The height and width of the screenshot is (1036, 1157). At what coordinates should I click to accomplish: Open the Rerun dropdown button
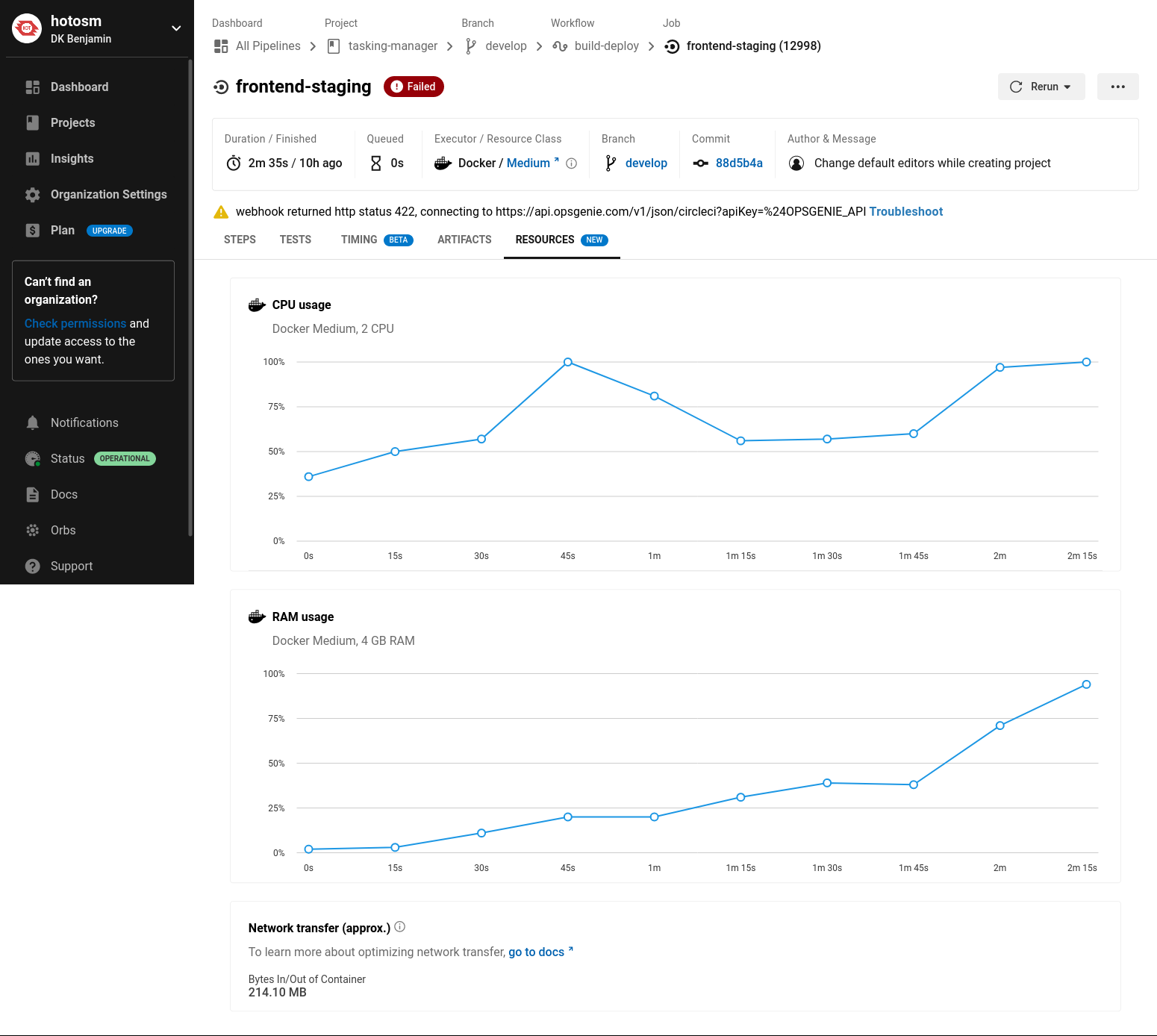point(1041,87)
